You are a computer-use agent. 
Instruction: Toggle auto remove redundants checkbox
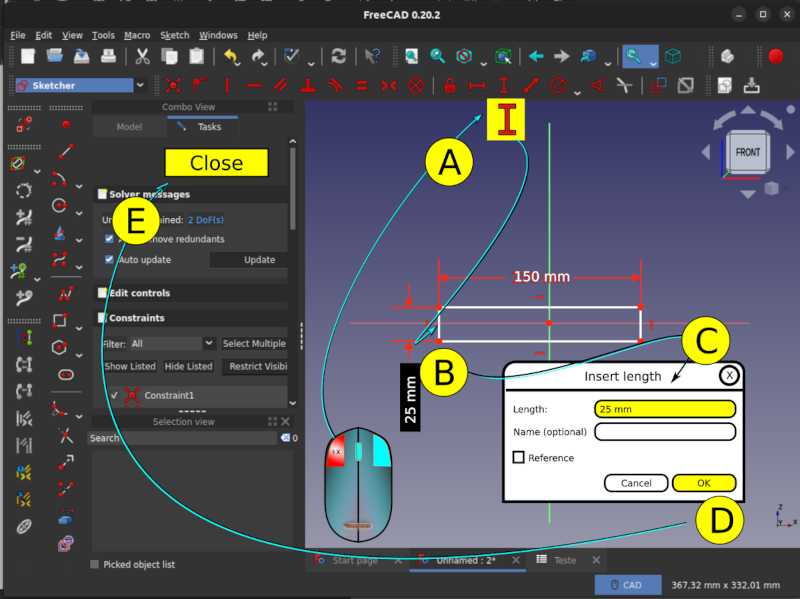(109, 239)
